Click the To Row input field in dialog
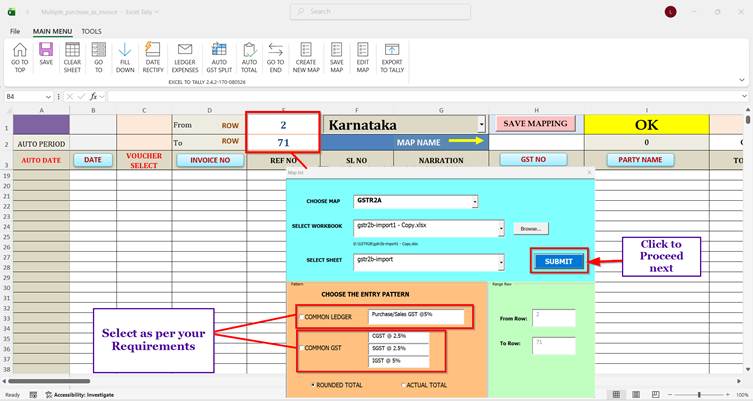Screen dimensions: 753x401 [x=554, y=346]
